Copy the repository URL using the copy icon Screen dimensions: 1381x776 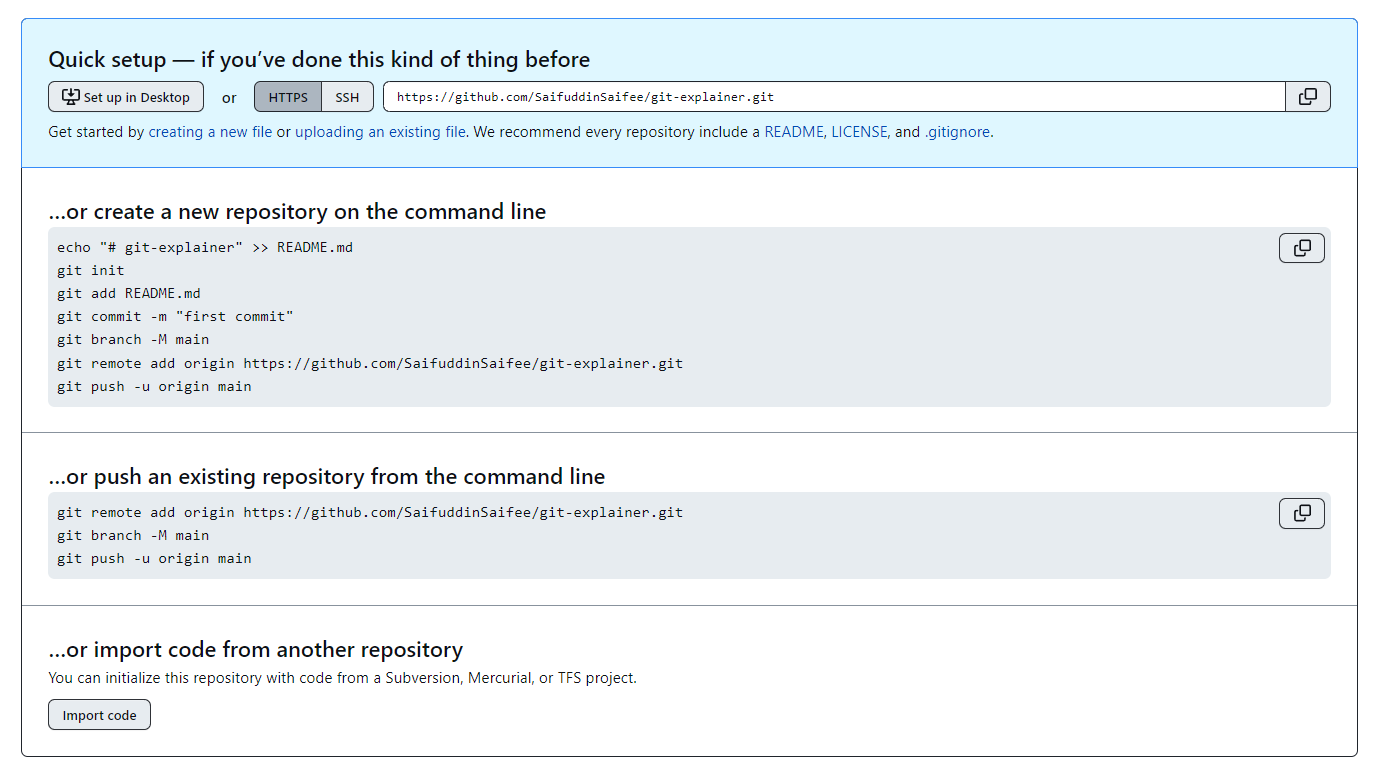[1308, 96]
